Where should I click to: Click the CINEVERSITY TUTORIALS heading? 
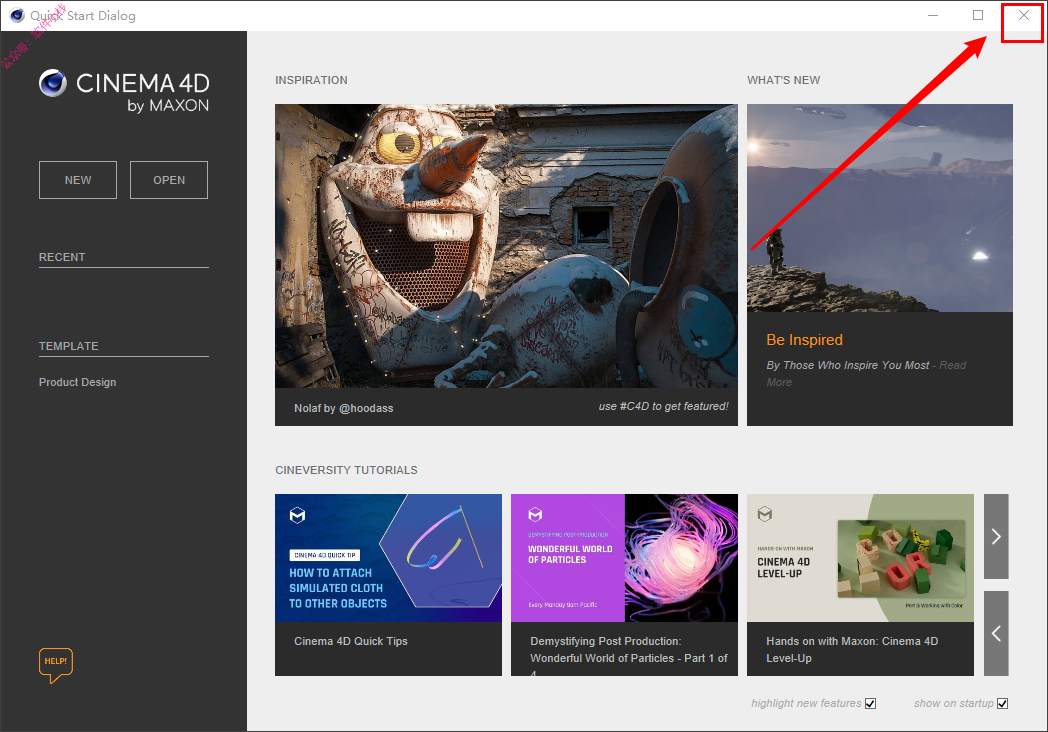[346, 470]
